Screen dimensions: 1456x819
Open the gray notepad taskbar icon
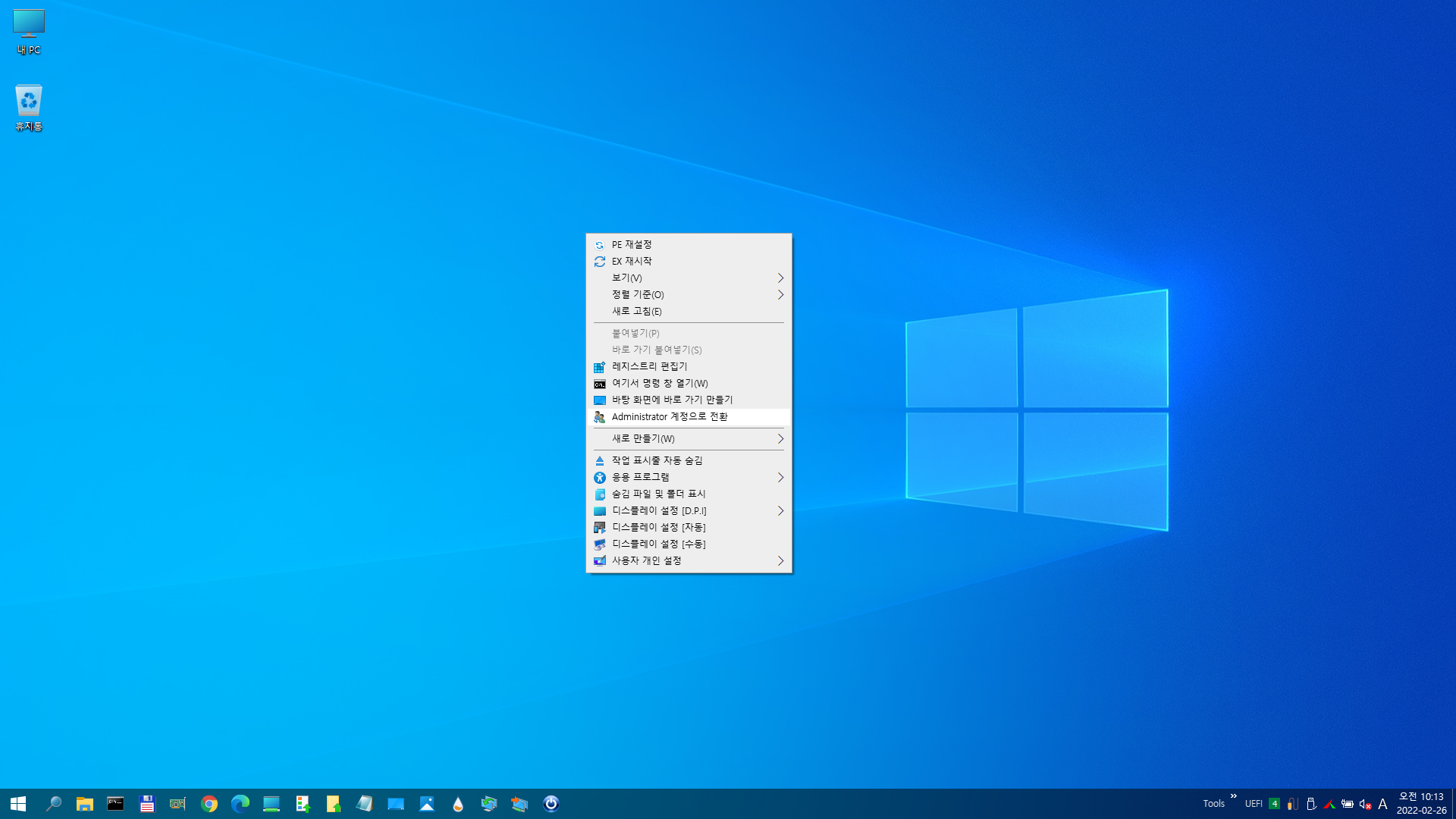tap(365, 804)
